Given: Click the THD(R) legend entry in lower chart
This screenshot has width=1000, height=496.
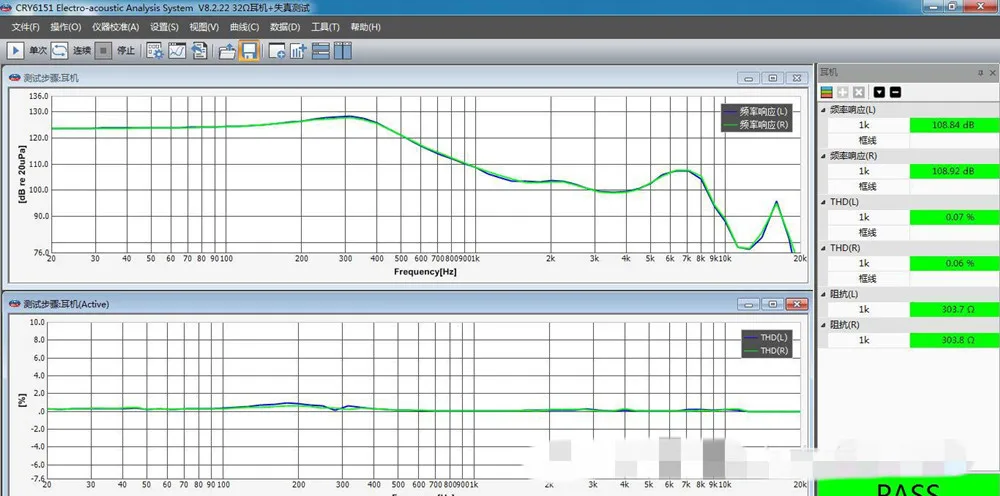Looking at the screenshot, I should 766,350.
